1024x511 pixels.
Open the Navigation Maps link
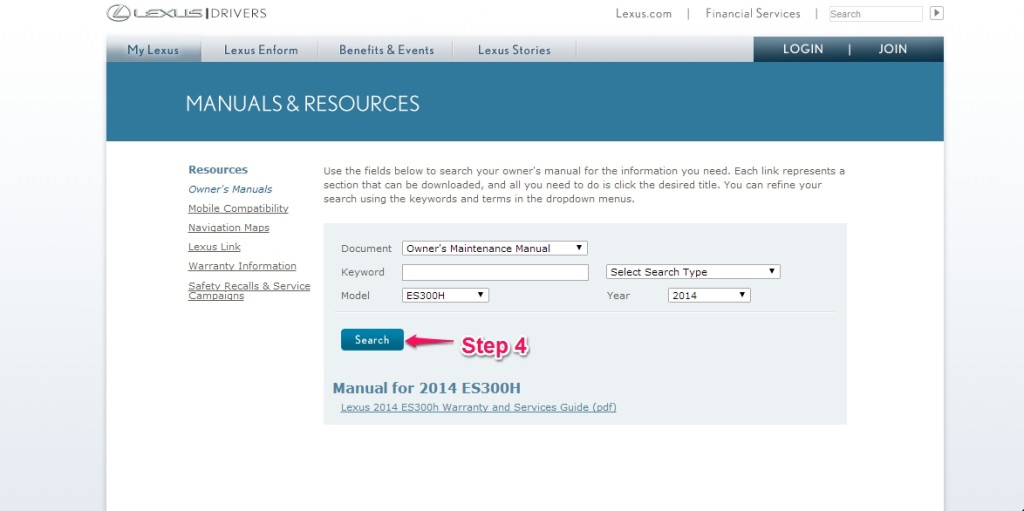pos(229,227)
